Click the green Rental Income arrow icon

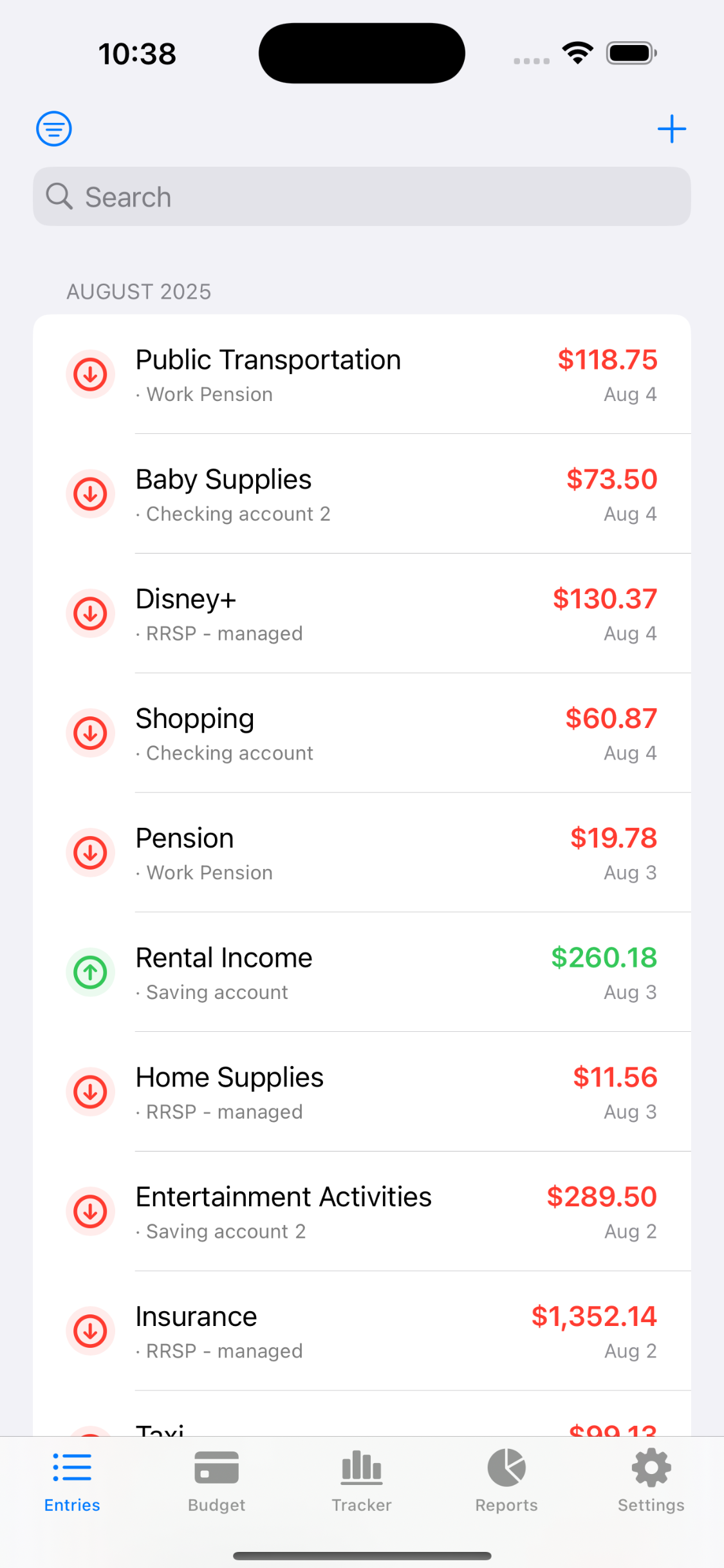pyautogui.click(x=91, y=972)
